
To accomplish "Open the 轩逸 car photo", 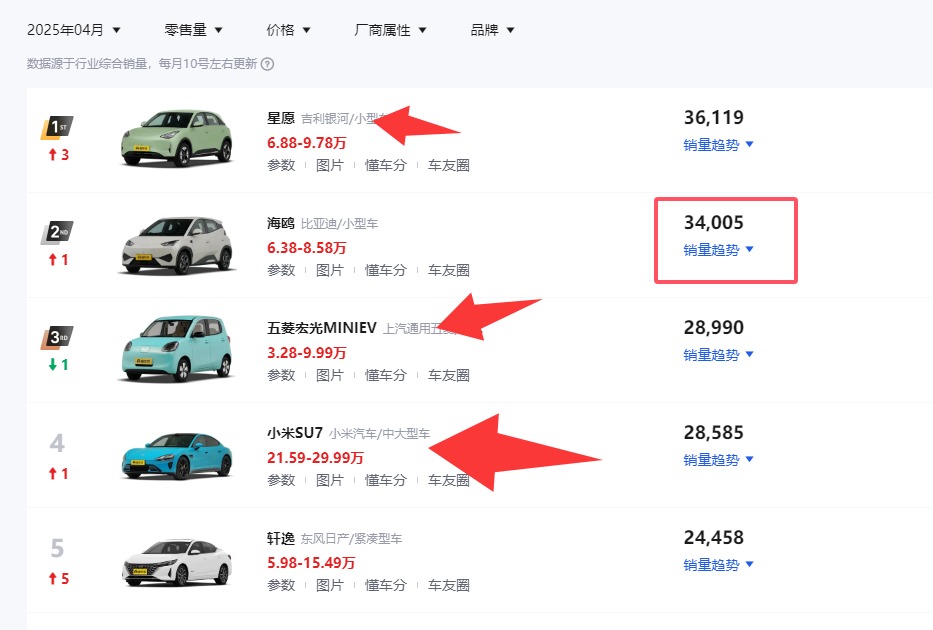I will (177, 561).
